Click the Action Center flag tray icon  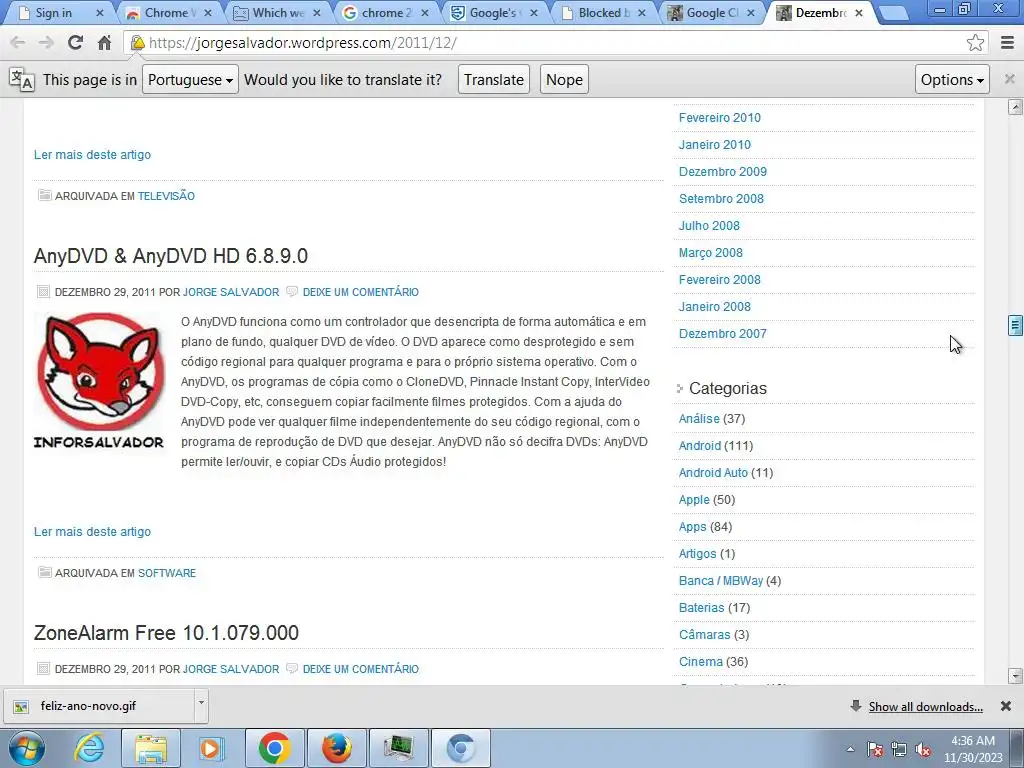coord(875,750)
